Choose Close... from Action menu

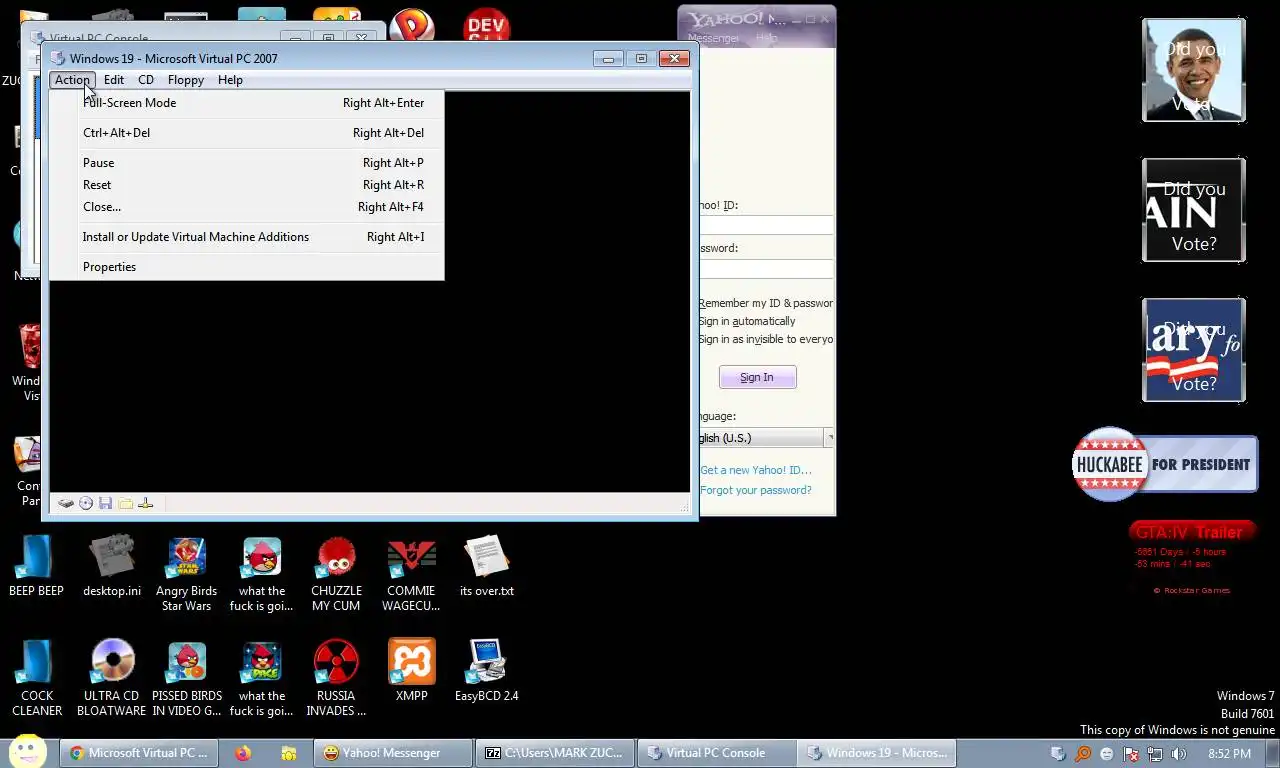pyautogui.click(x=247, y=207)
